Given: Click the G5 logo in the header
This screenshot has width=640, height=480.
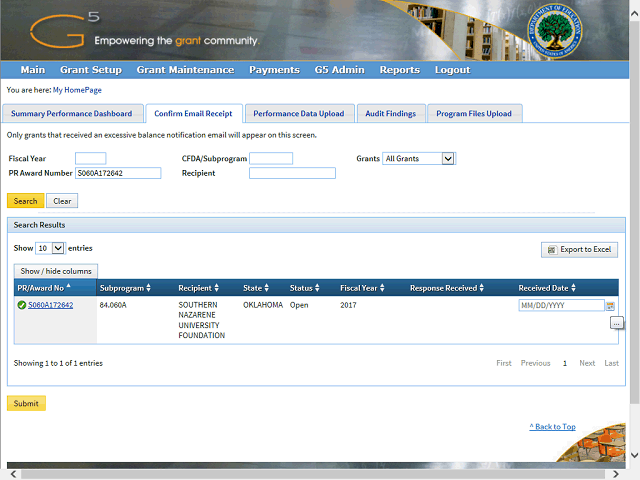Looking at the screenshot, I should click(64, 29).
